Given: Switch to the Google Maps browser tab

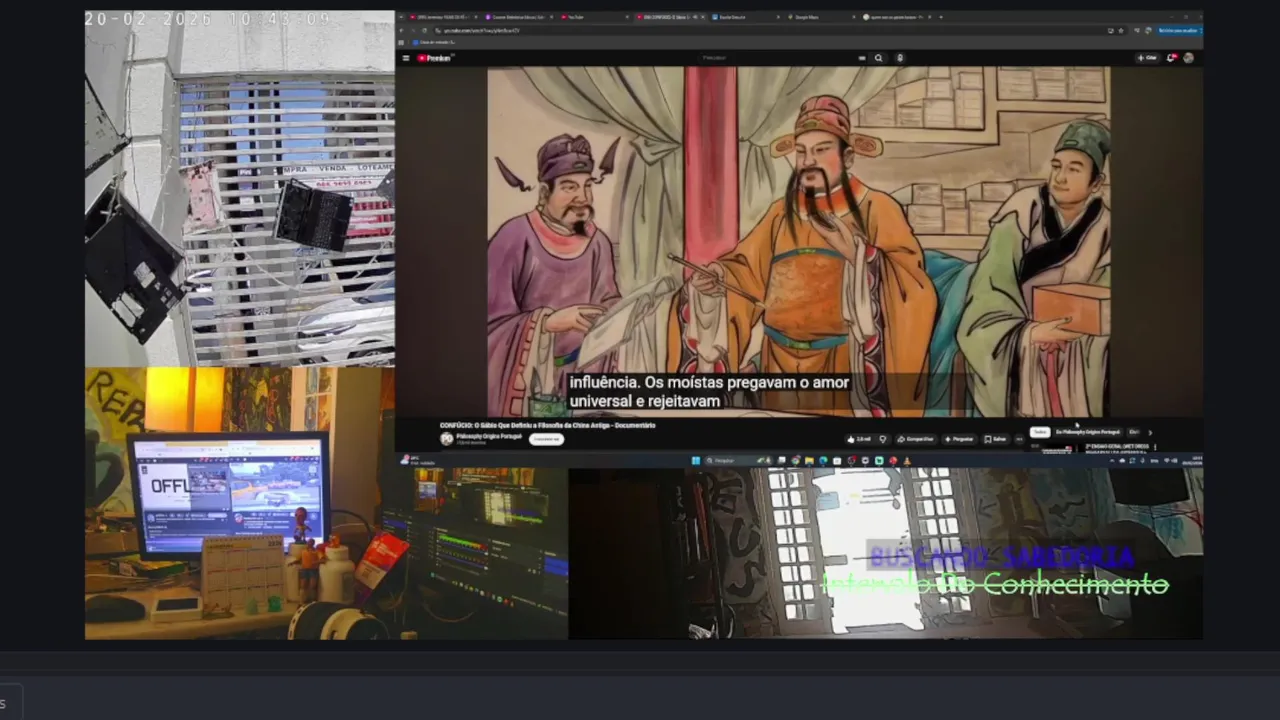Looking at the screenshot, I should (x=822, y=17).
